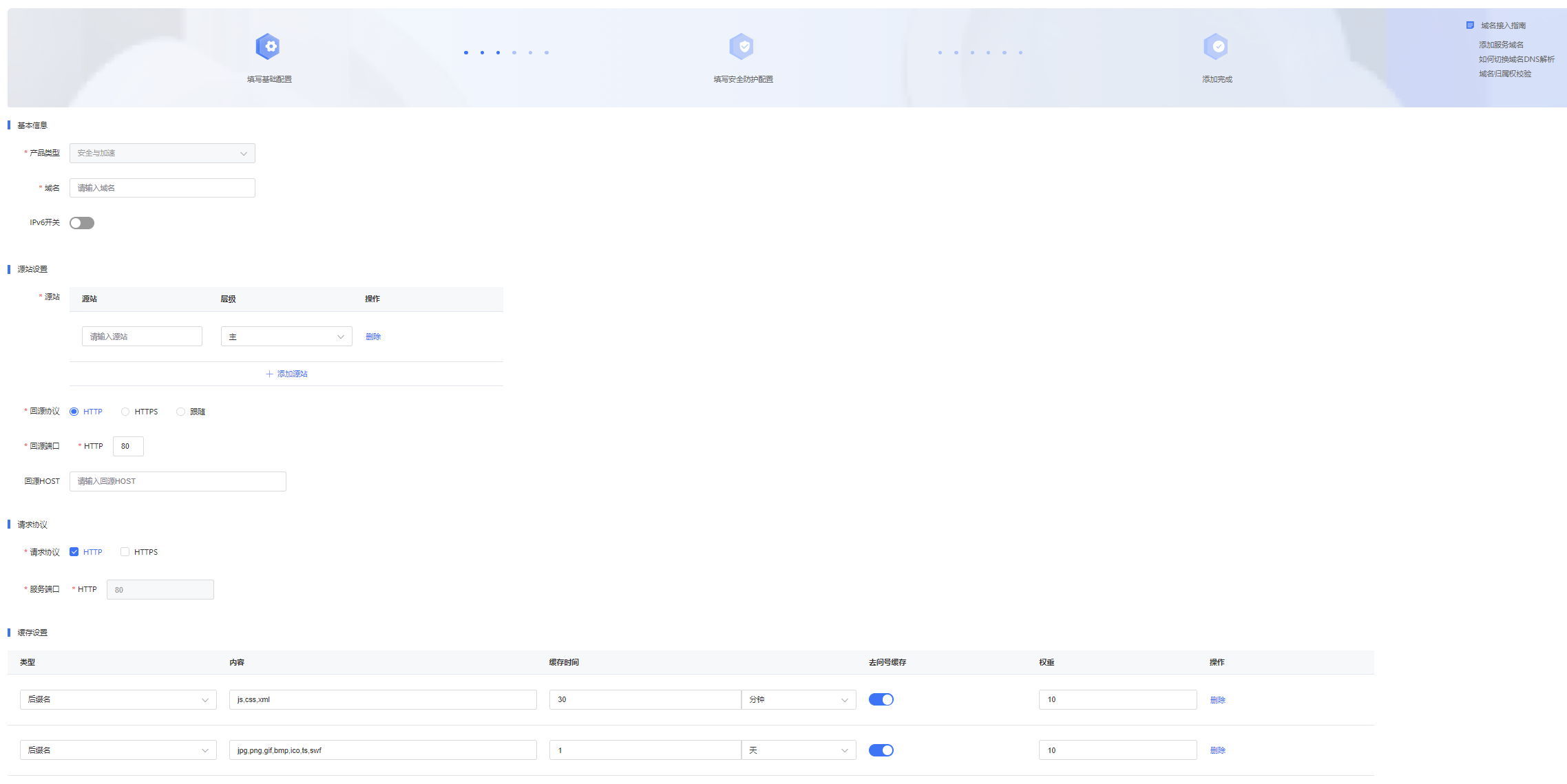Click the 添加完成 checkmark step icon
The height and width of the screenshot is (784, 1567).
(x=1216, y=47)
